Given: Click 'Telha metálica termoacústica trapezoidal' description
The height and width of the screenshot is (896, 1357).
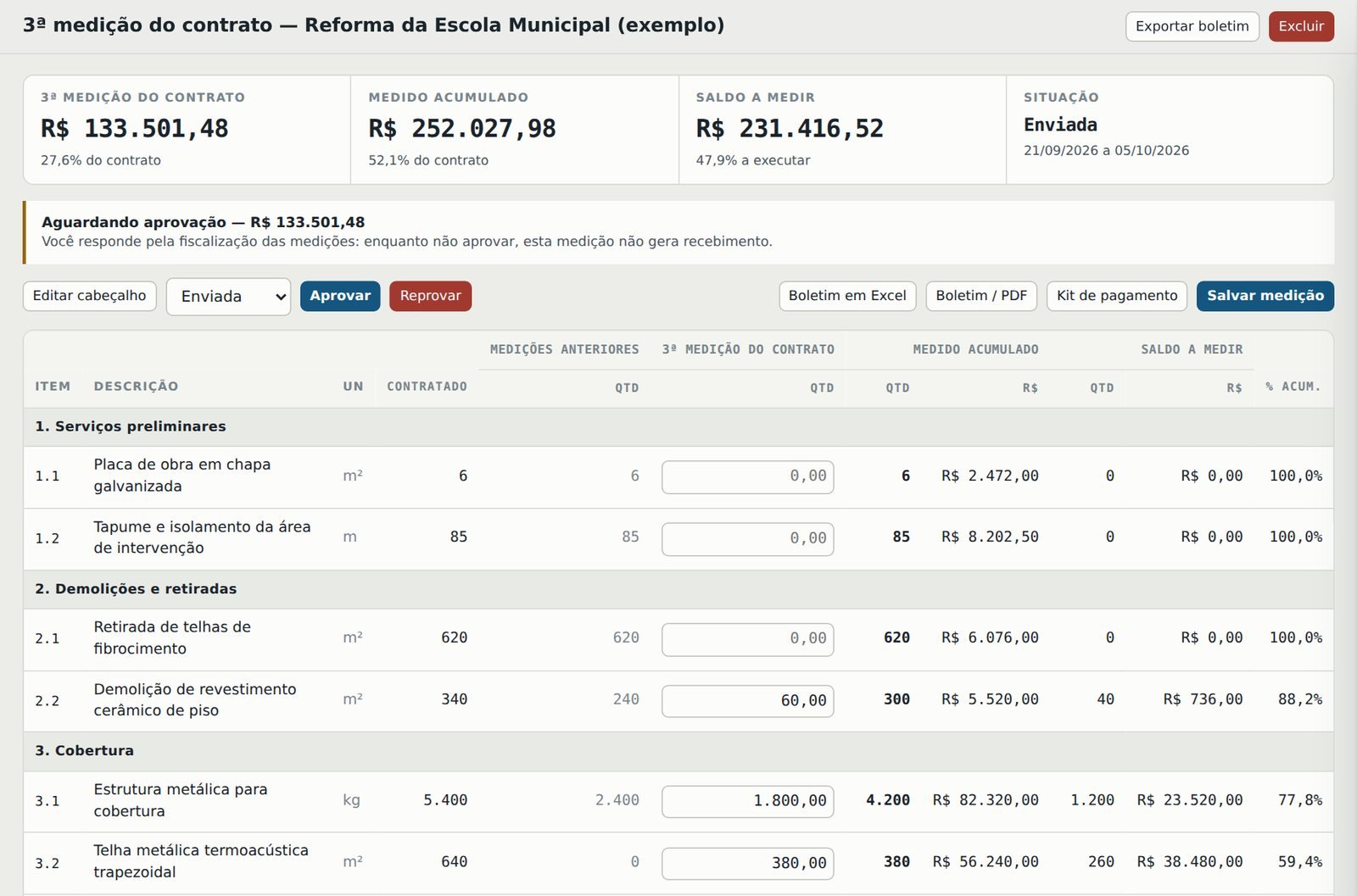Looking at the screenshot, I should tap(201, 861).
